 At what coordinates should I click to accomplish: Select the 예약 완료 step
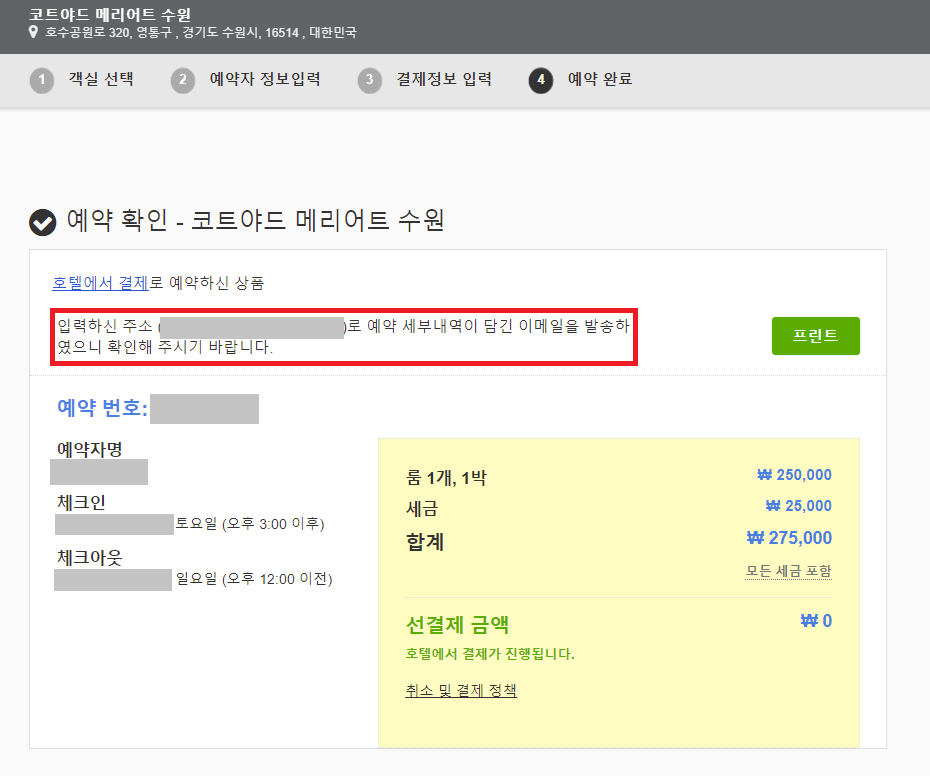coord(600,79)
